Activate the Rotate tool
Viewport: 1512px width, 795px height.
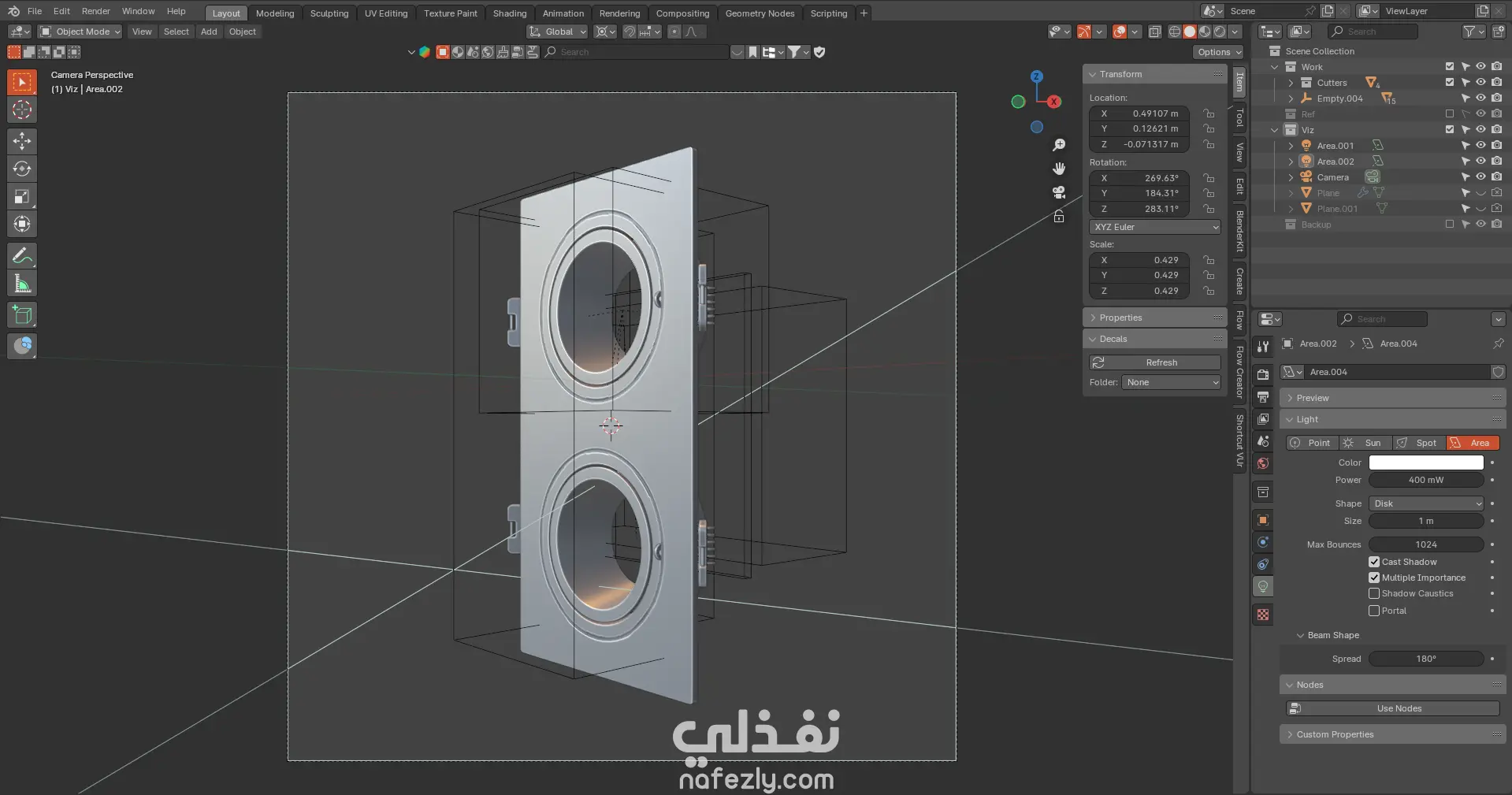click(22, 169)
